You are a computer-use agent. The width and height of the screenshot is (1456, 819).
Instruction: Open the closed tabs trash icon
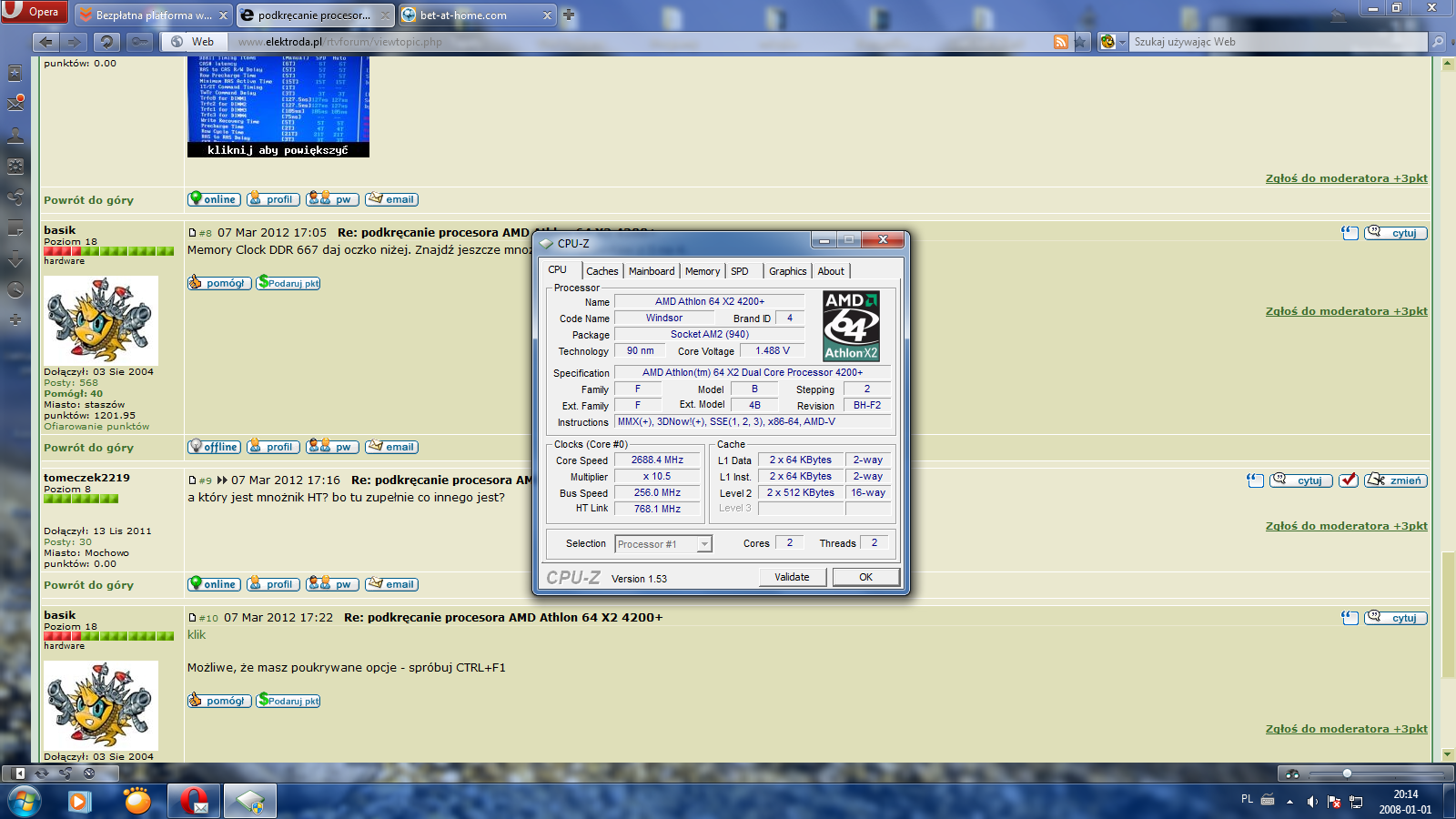1338,15
